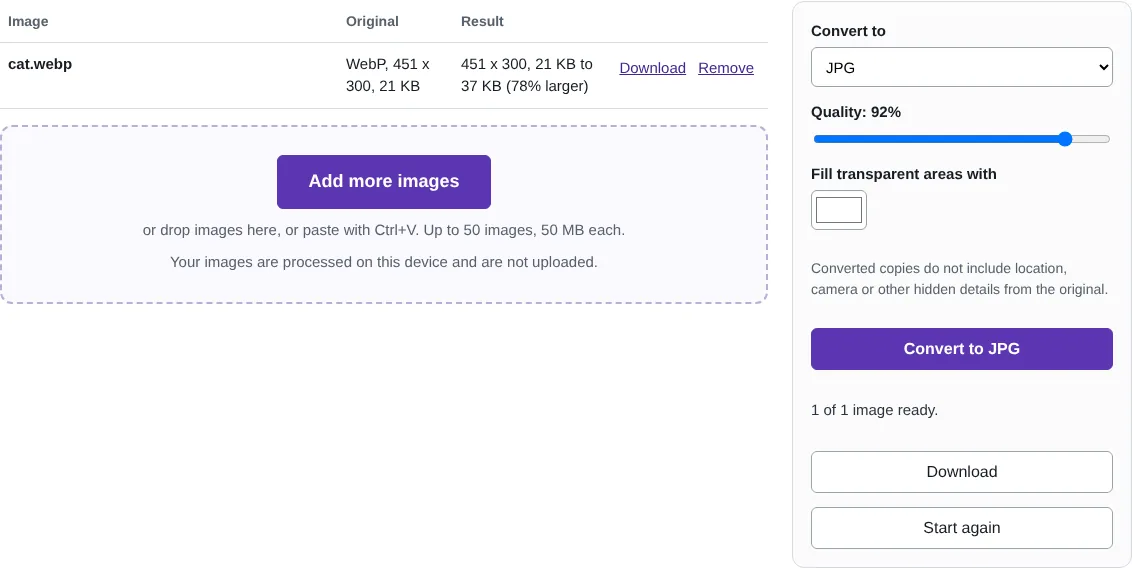Click the 'Converted copies do not include location' note
Viewport: 1132px width, 568px height.
(959, 279)
